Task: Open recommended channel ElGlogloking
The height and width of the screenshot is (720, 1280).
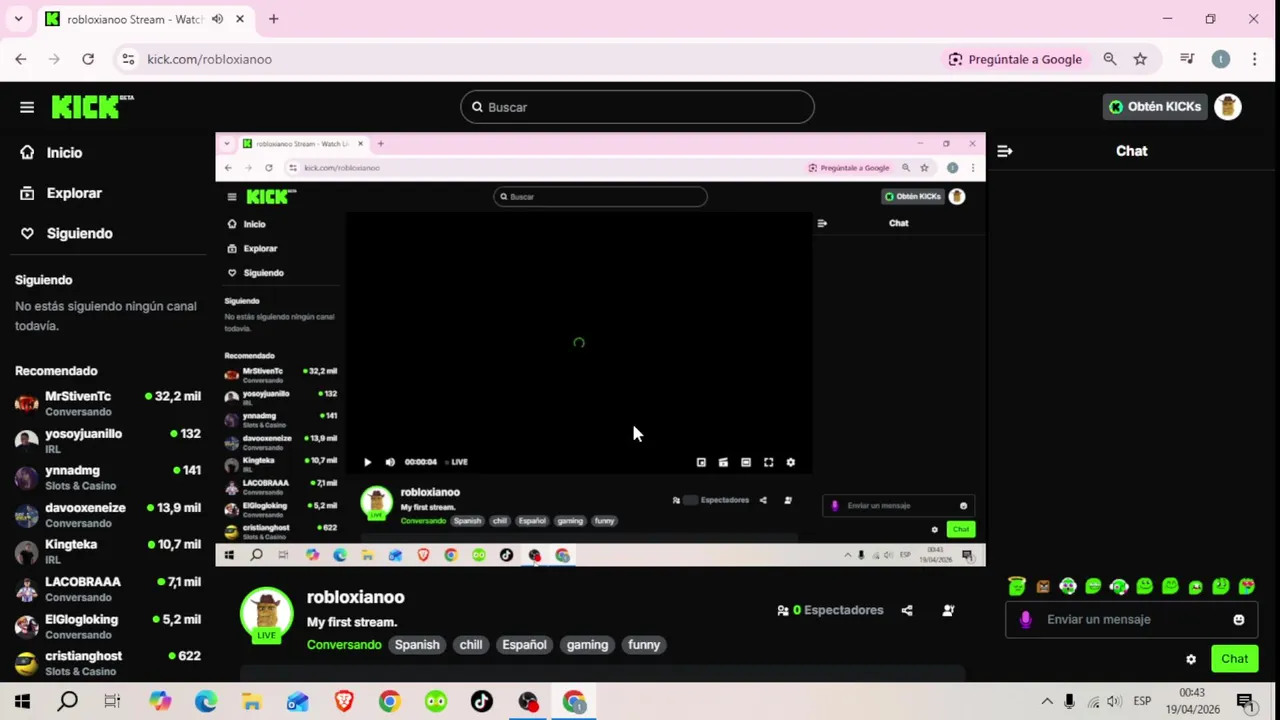Action: click(x=108, y=626)
